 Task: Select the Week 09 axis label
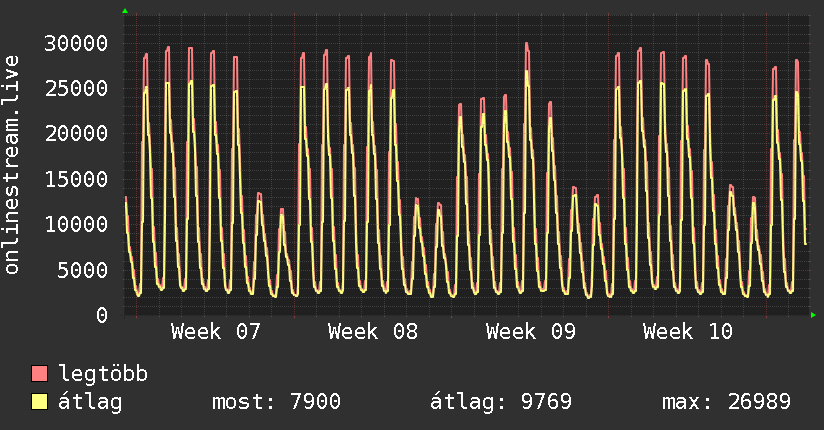[531, 332]
